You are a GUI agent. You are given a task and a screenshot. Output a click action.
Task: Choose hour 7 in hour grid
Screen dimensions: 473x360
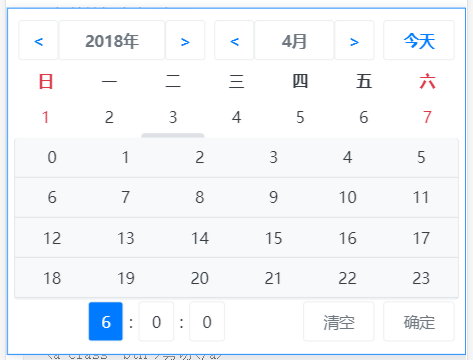point(126,197)
